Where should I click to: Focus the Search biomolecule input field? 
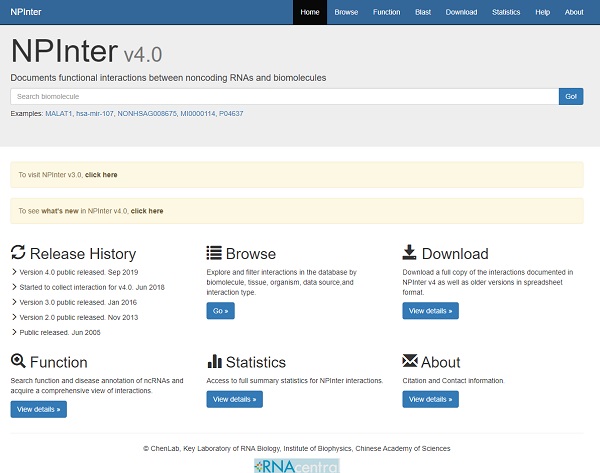point(284,96)
